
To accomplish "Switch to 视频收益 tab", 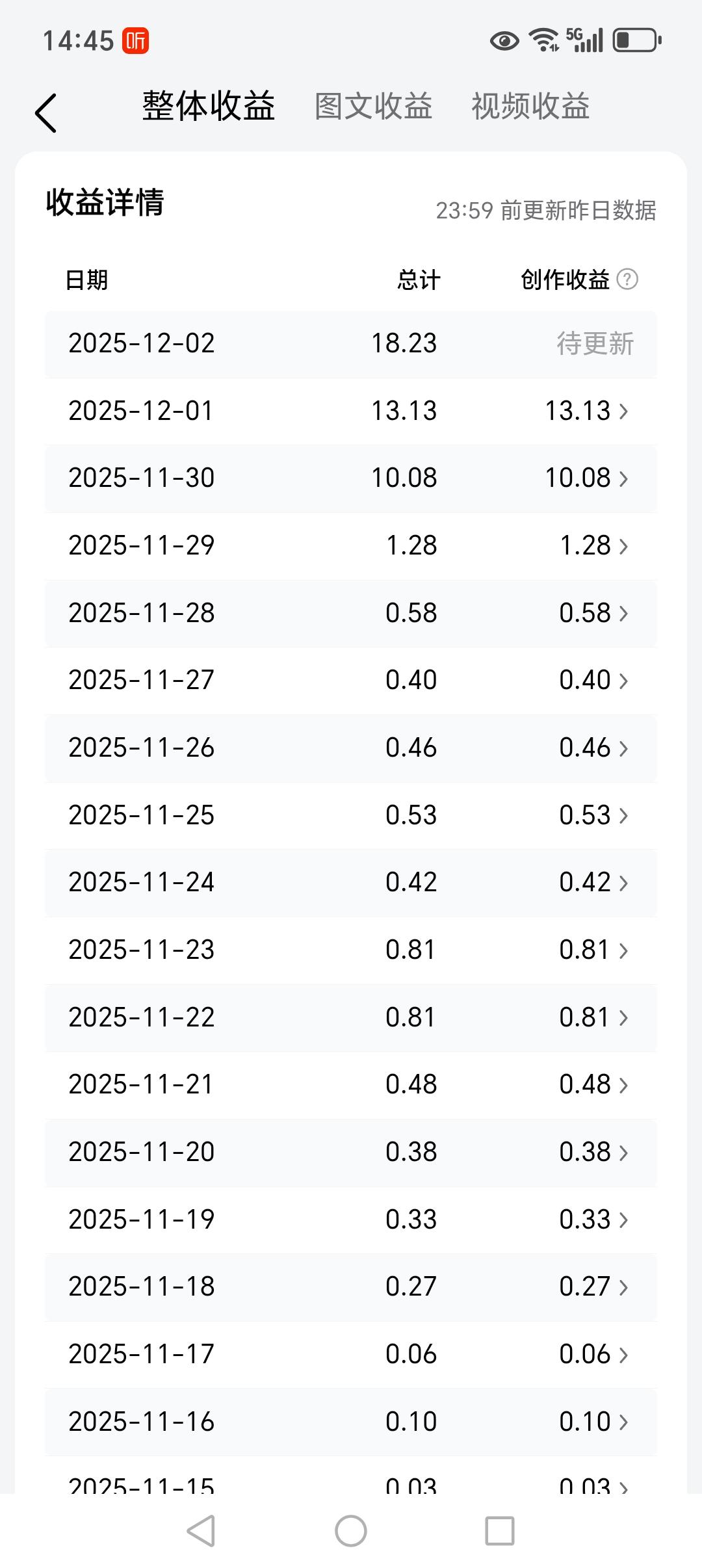I will (x=530, y=107).
